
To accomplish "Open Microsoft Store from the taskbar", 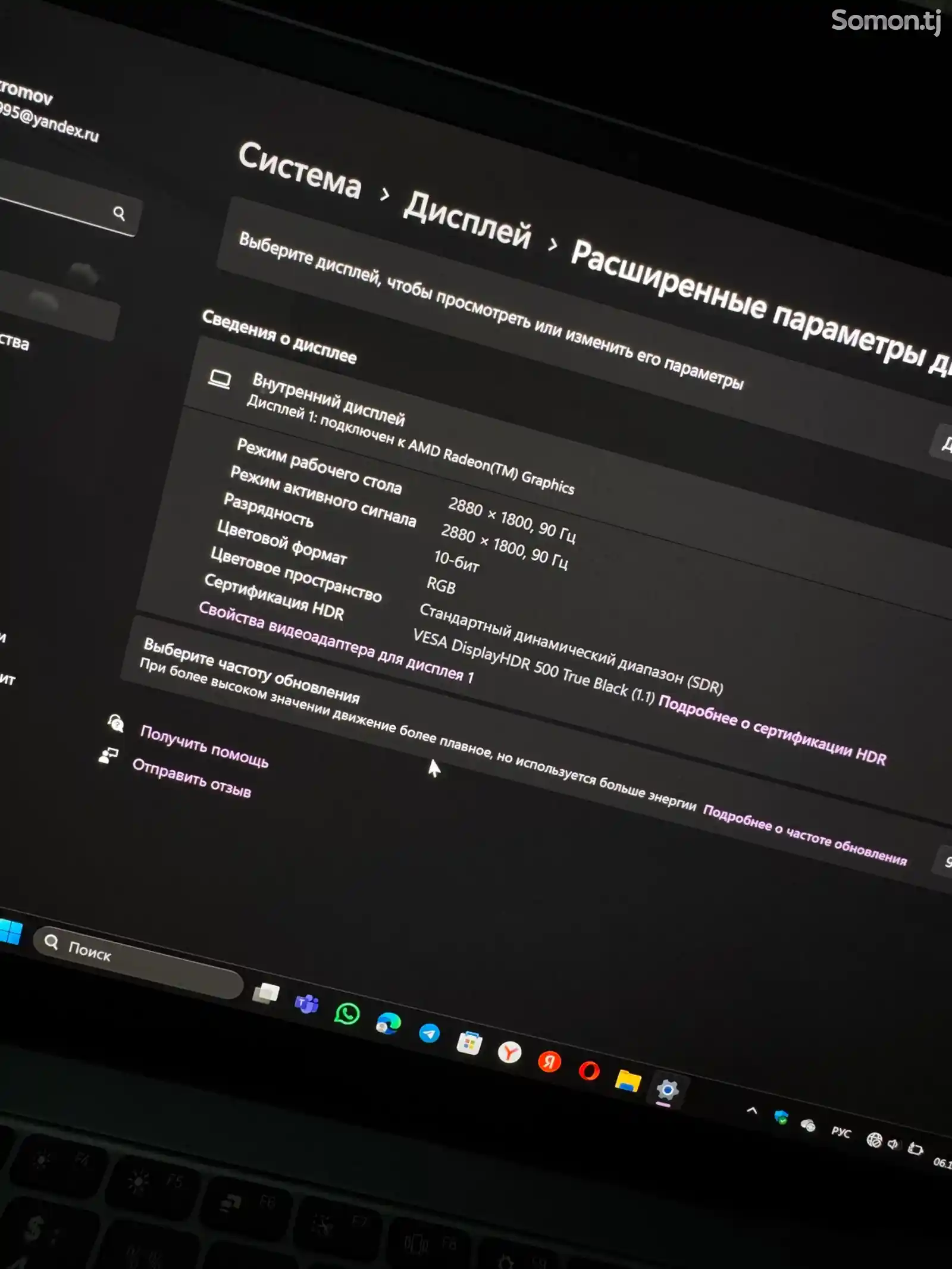I will pyautogui.click(x=469, y=1044).
